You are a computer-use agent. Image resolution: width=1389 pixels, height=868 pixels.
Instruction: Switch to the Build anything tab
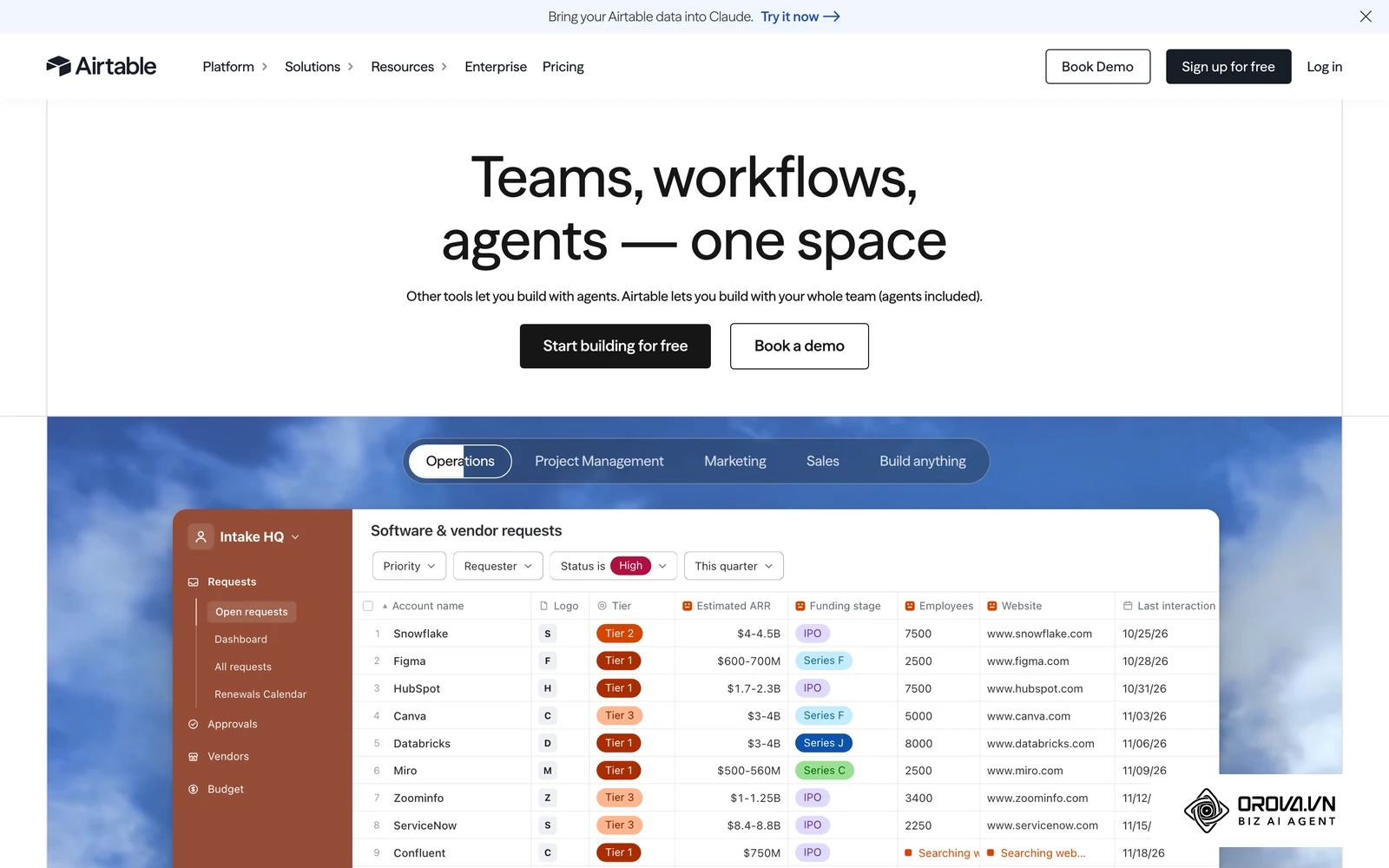click(923, 461)
